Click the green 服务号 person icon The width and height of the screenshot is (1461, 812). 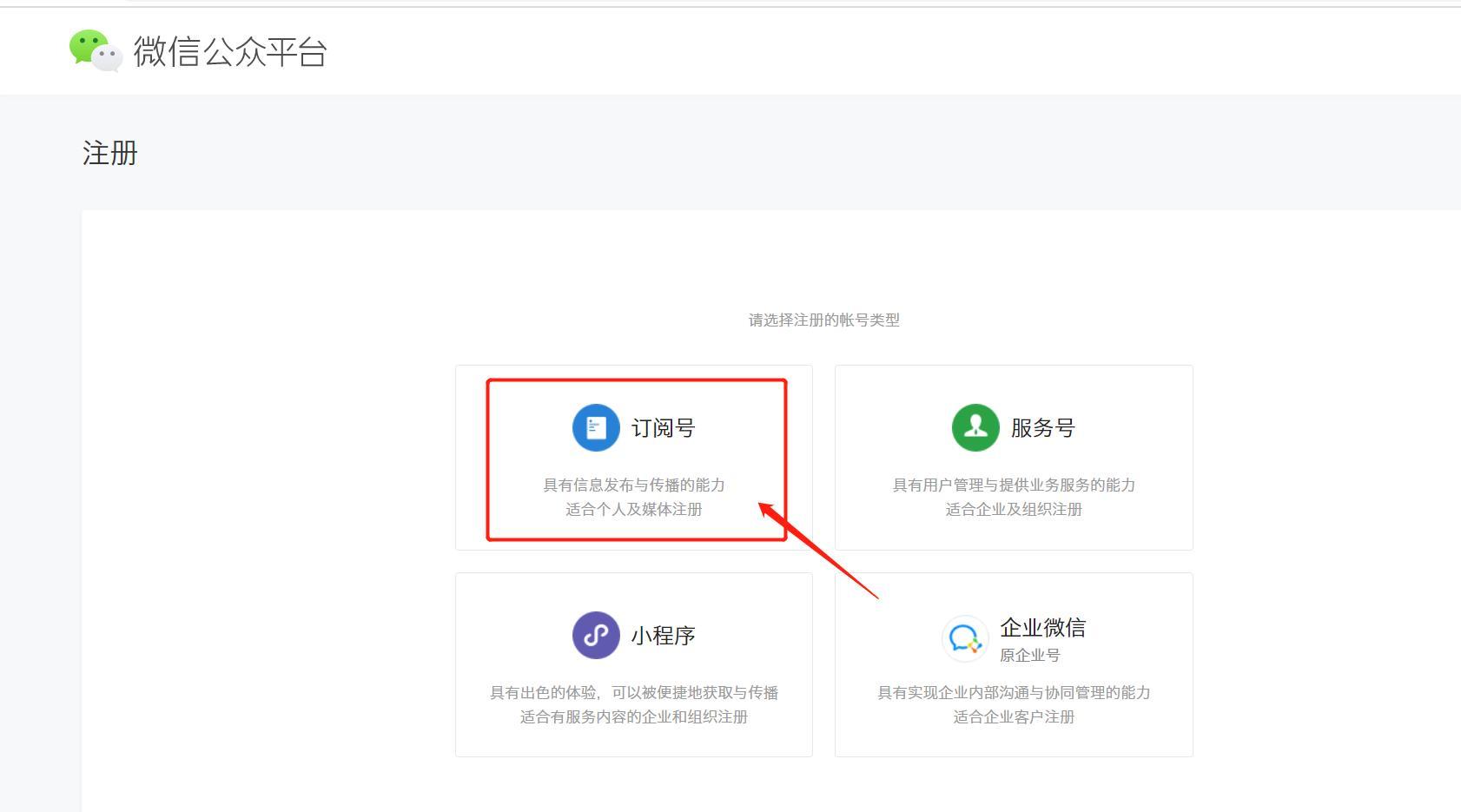click(975, 427)
